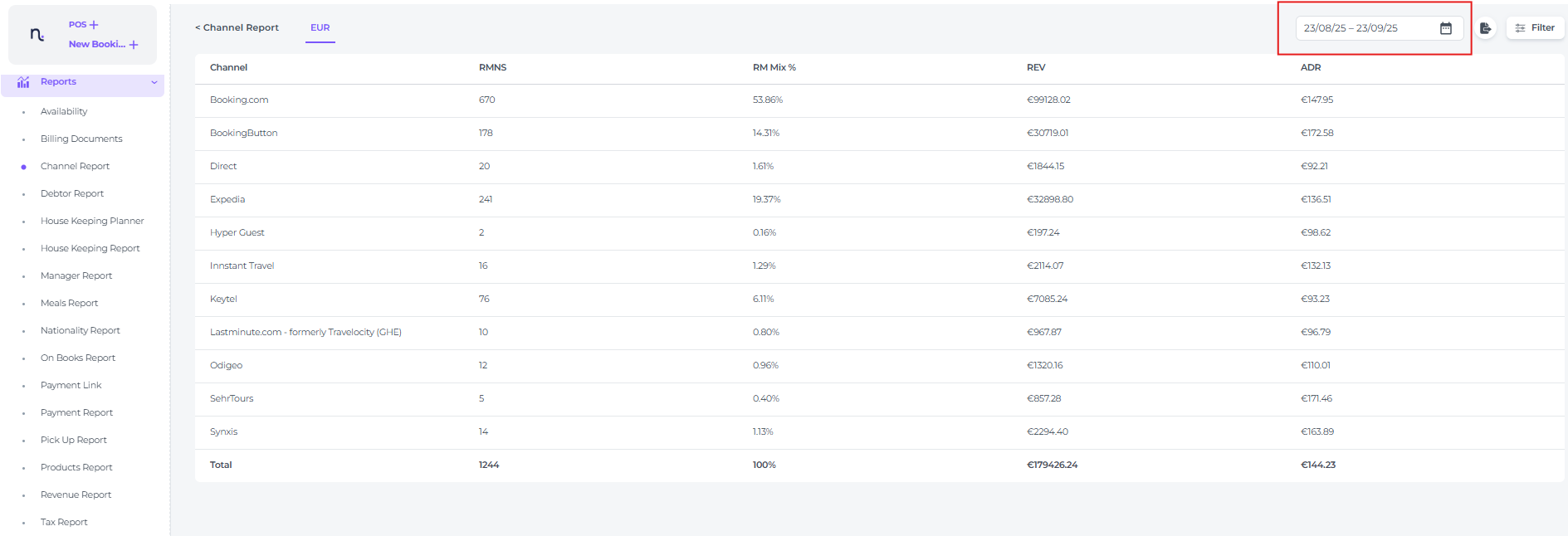
Task: Click the Booking.com channel row
Action: [239, 100]
